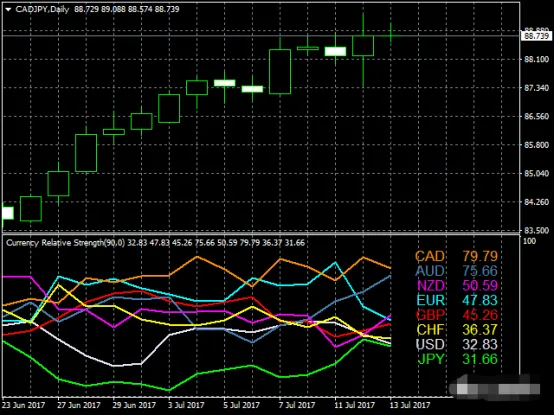Select the 88.739 current price label
The height and width of the screenshot is (416, 554).
click(x=536, y=36)
